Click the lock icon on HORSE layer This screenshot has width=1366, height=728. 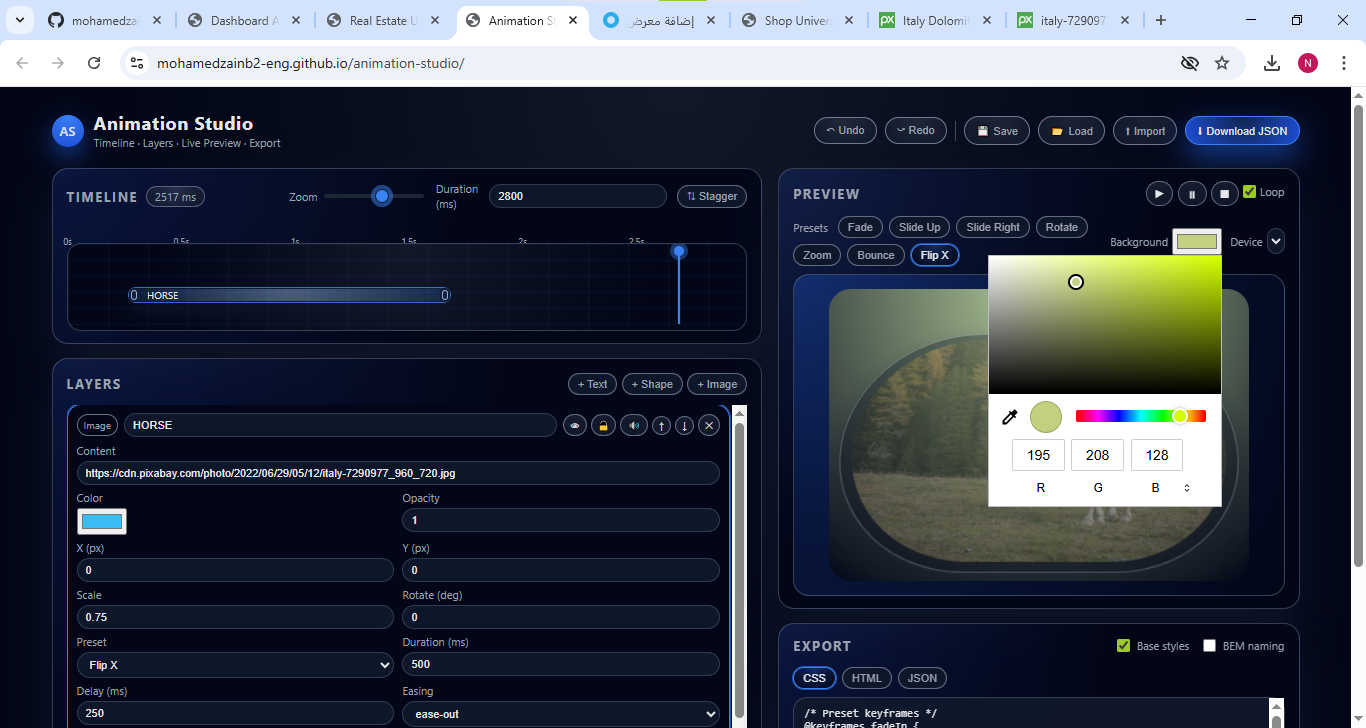[602, 426]
